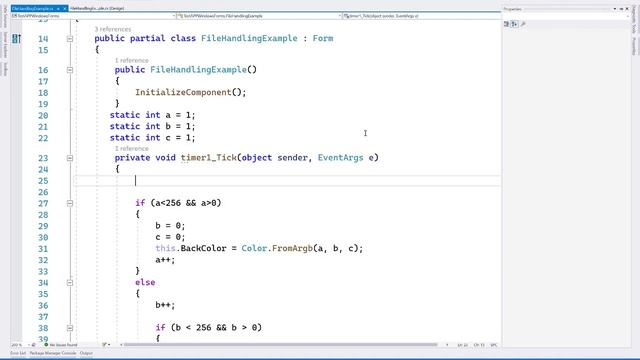This screenshot has width=640, height=360.
Task: Click the condition 'a<256 && a>0'
Action: [x=186, y=203]
